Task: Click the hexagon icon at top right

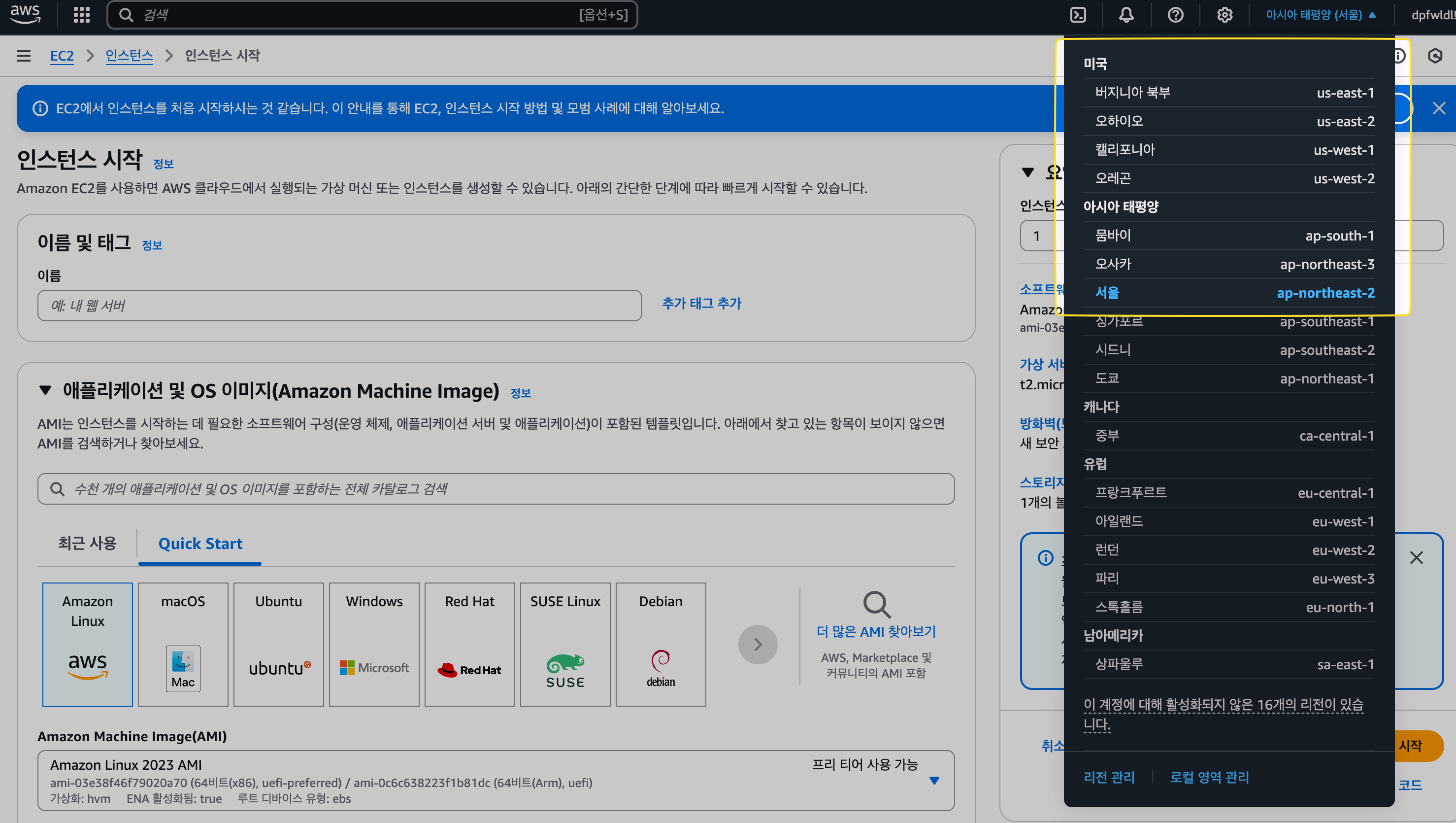Action: pyautogui.click(x=1434, y=55)
